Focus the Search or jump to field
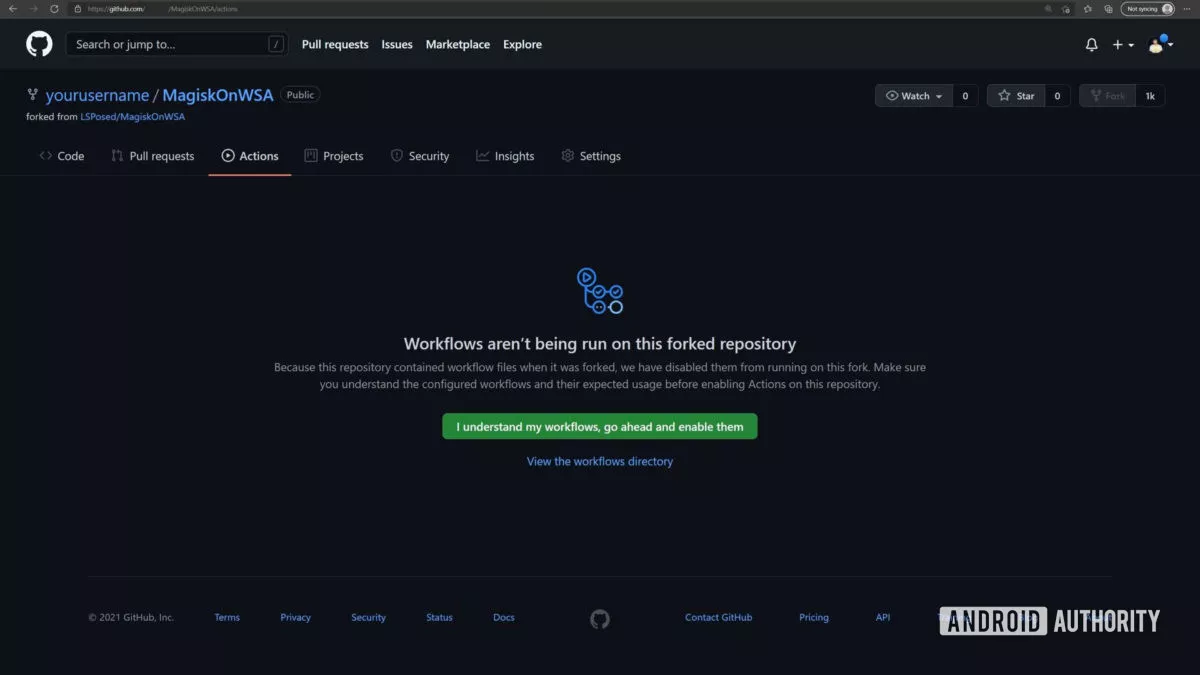This screenshot has height=675, width=1200. point(176,44)
